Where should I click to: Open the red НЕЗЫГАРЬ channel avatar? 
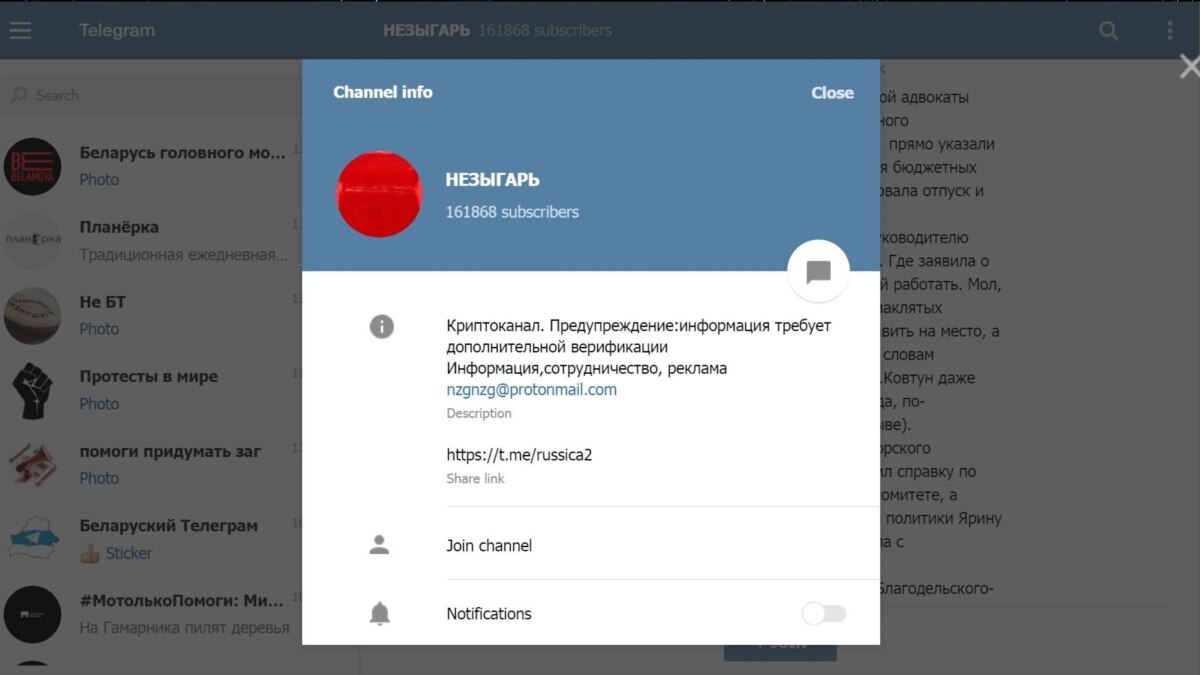coord(379,195)
